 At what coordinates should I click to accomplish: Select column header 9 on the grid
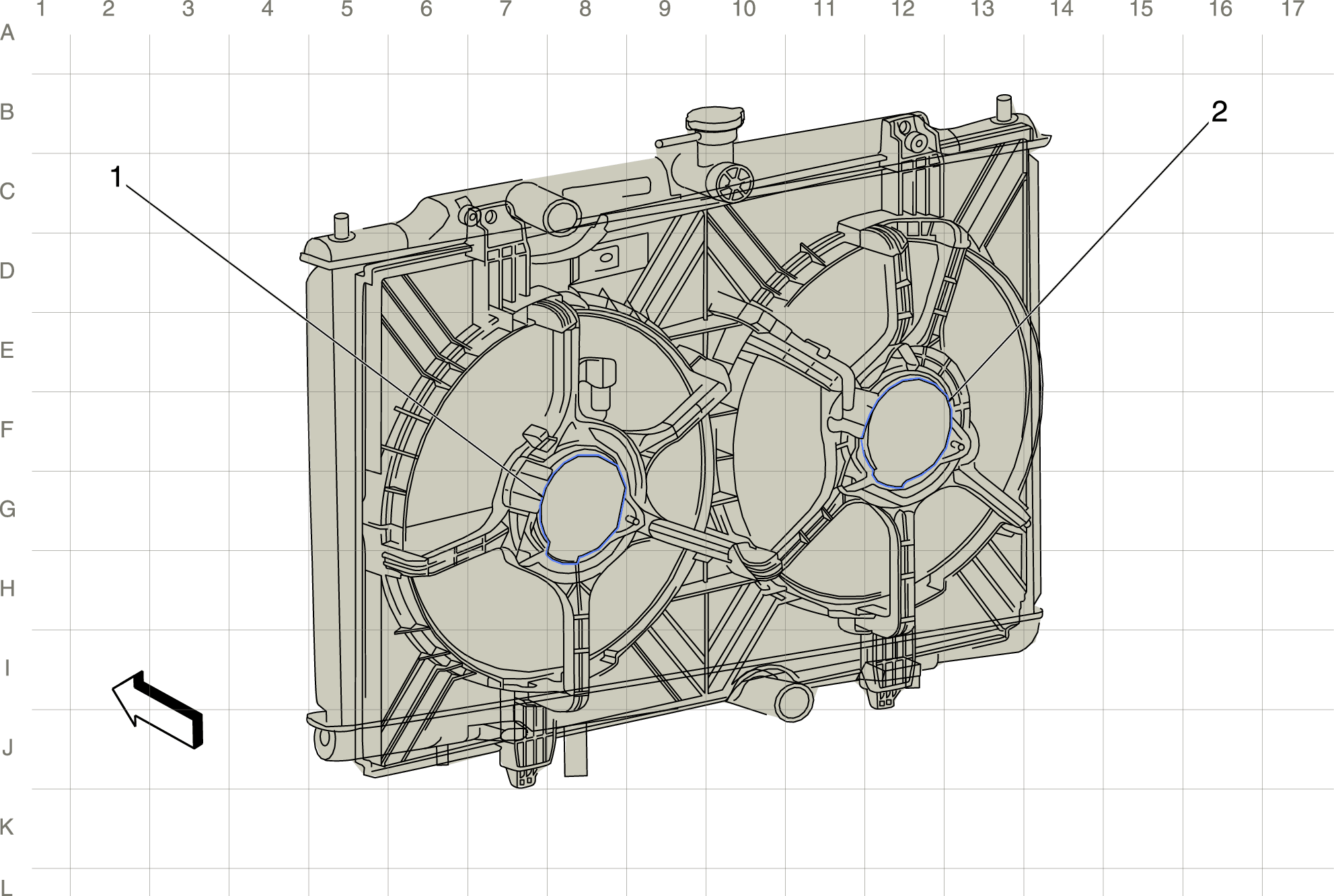[x=664, y=9]
